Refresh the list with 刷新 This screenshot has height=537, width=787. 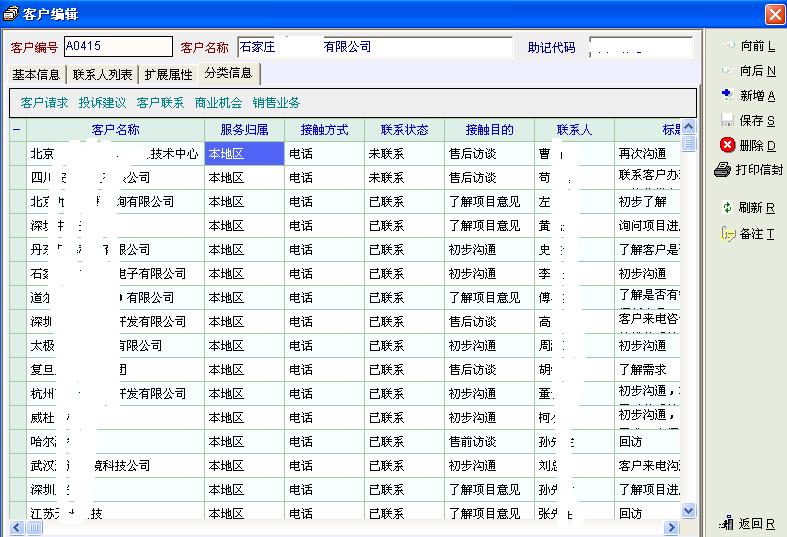click(x=727, y=208)
